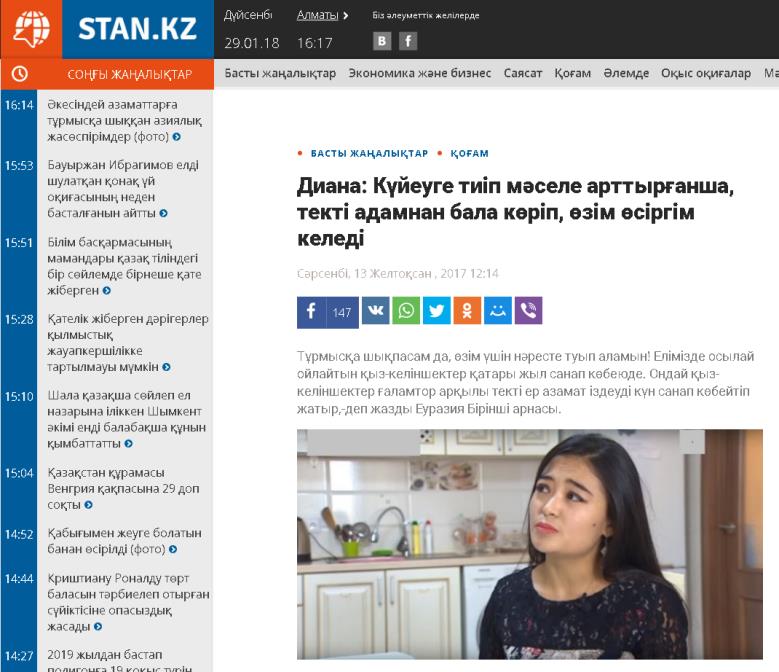
Task: Share article via Viber icon
Action: coord(528,310)
